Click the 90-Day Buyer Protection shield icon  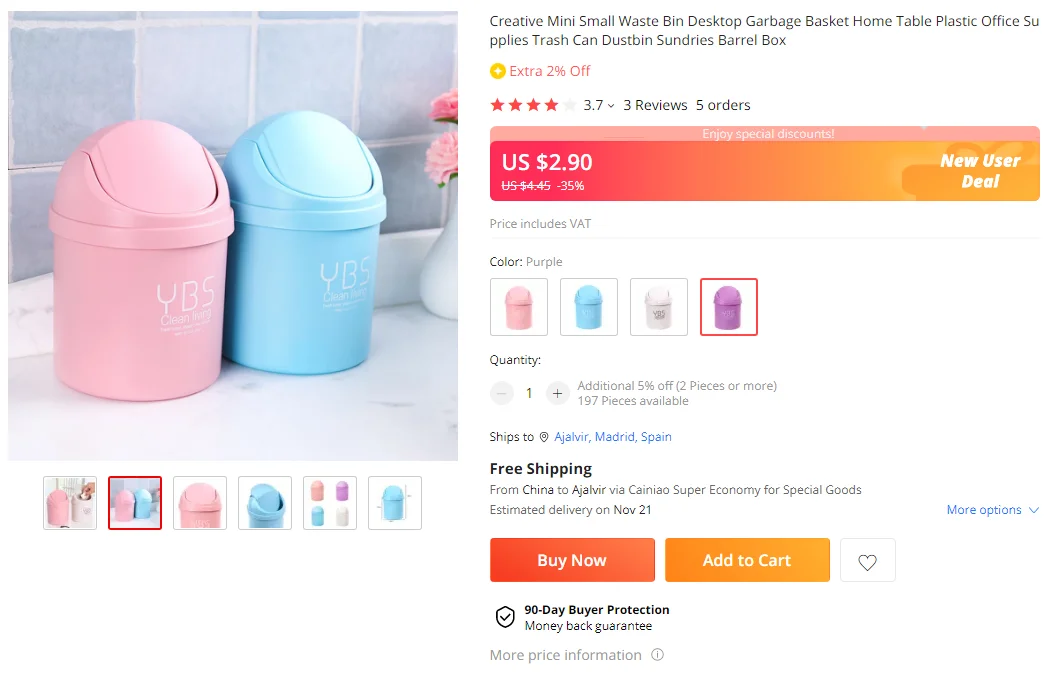coord(505,617)
